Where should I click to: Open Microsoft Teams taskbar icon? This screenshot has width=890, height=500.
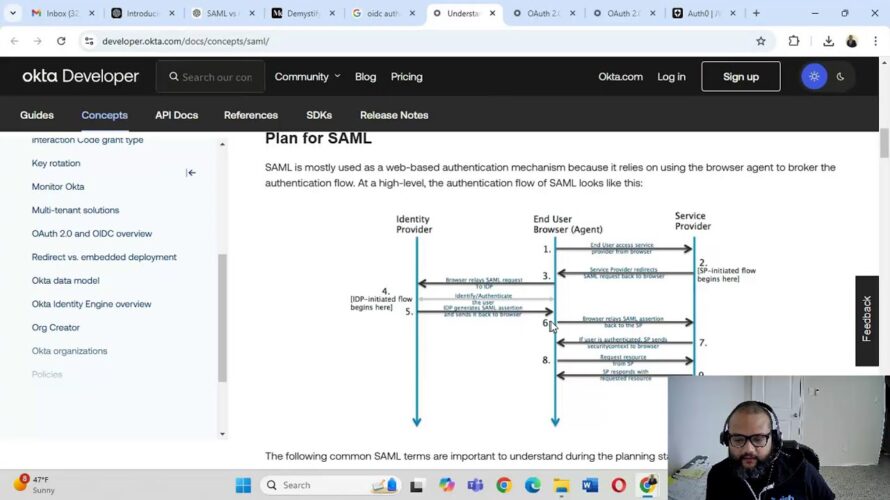pos(475,485)
